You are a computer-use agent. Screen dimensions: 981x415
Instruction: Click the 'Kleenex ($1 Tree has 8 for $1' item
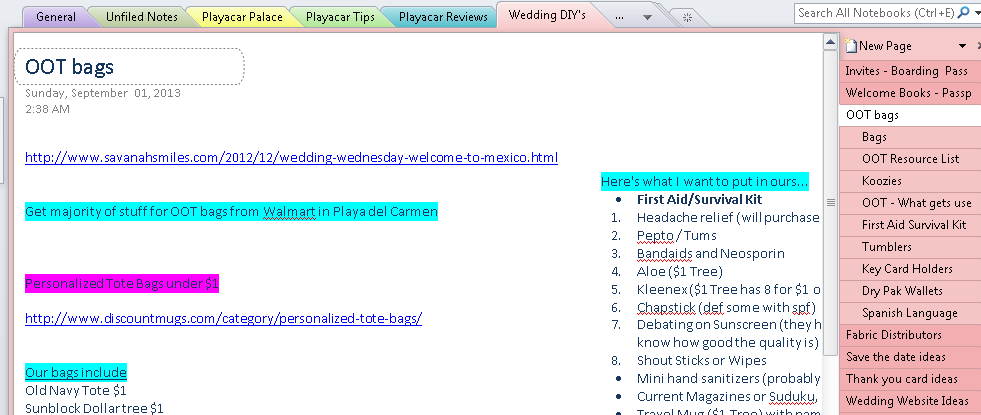click(x=728, y=289)
